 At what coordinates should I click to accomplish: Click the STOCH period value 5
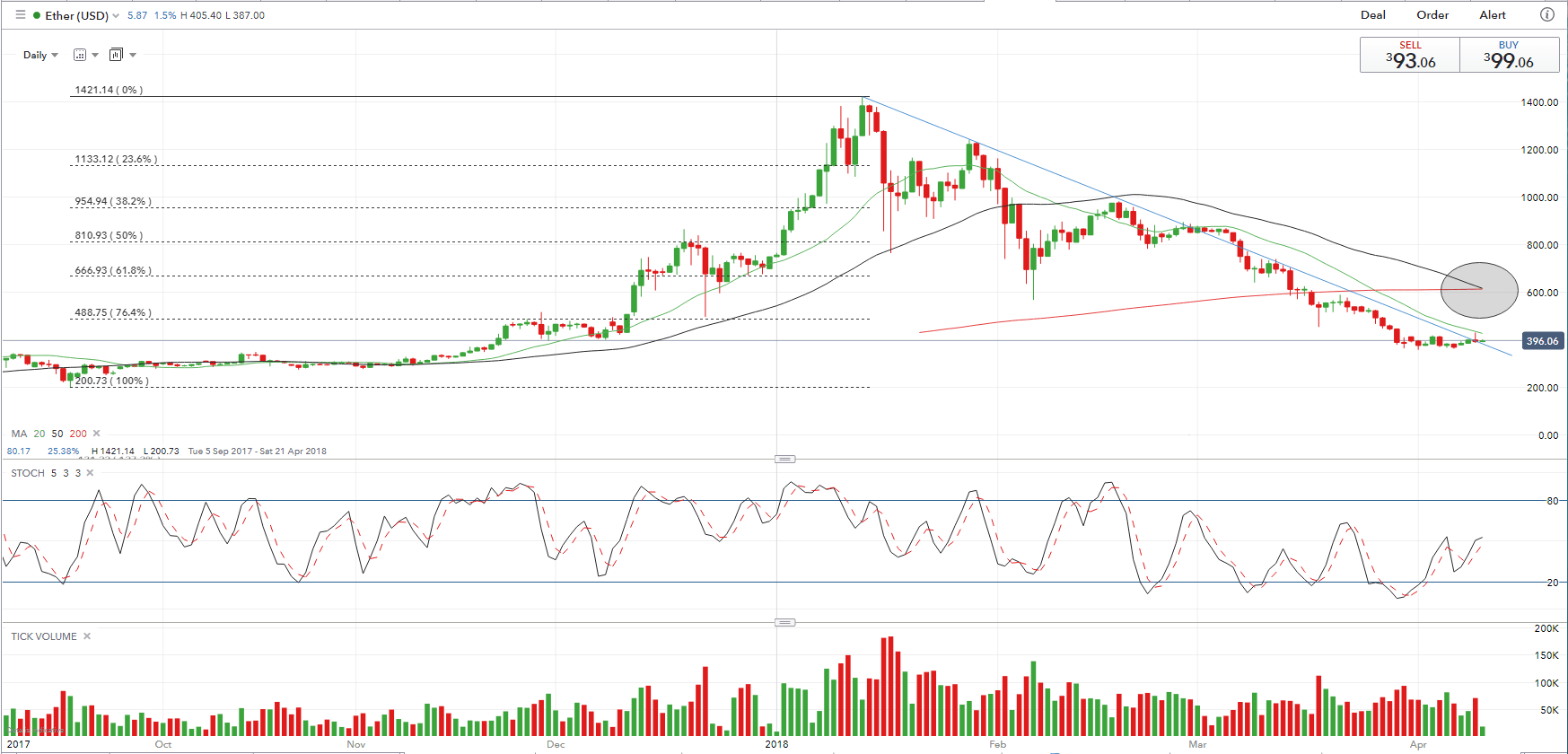pos(54,473)
